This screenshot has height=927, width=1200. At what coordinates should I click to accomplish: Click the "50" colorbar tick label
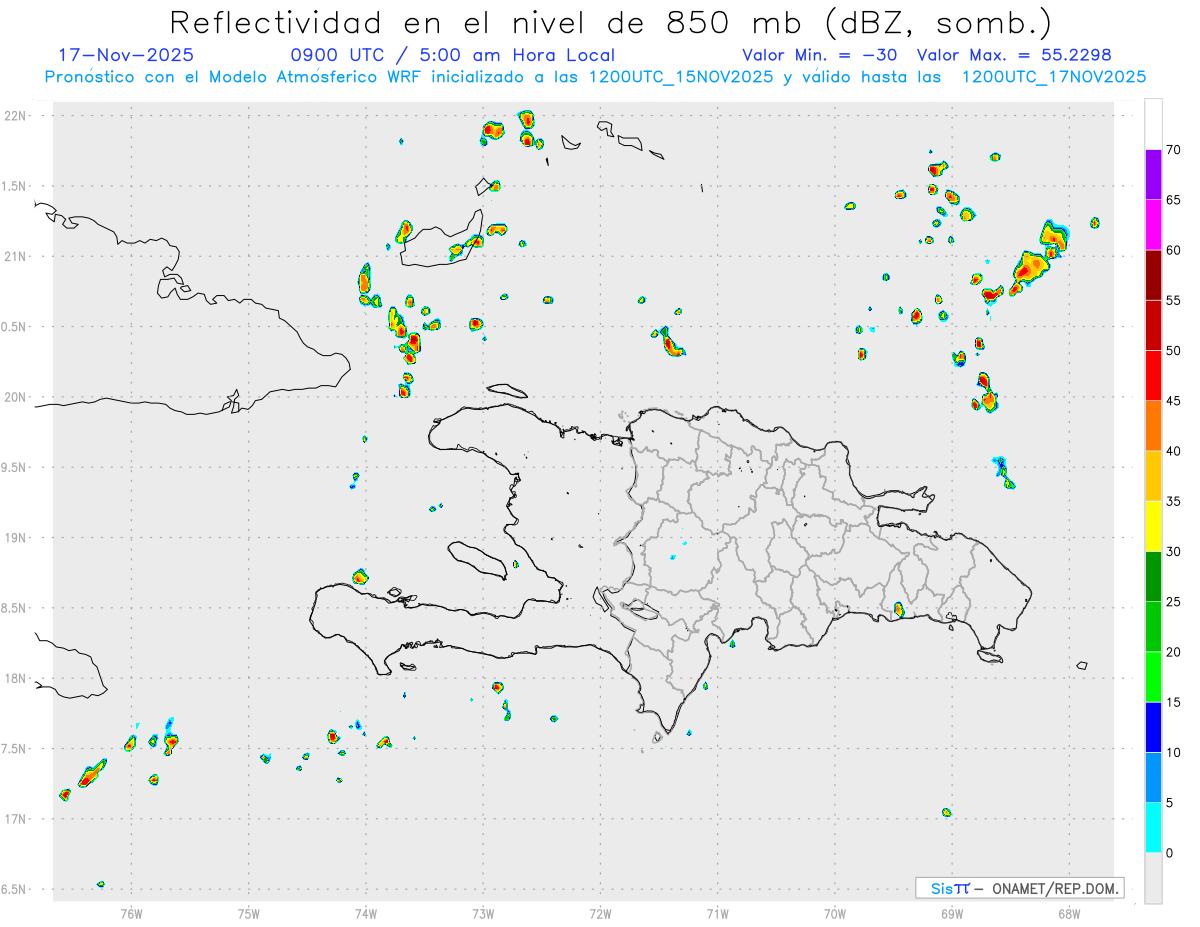click(x=1173, y=351)
